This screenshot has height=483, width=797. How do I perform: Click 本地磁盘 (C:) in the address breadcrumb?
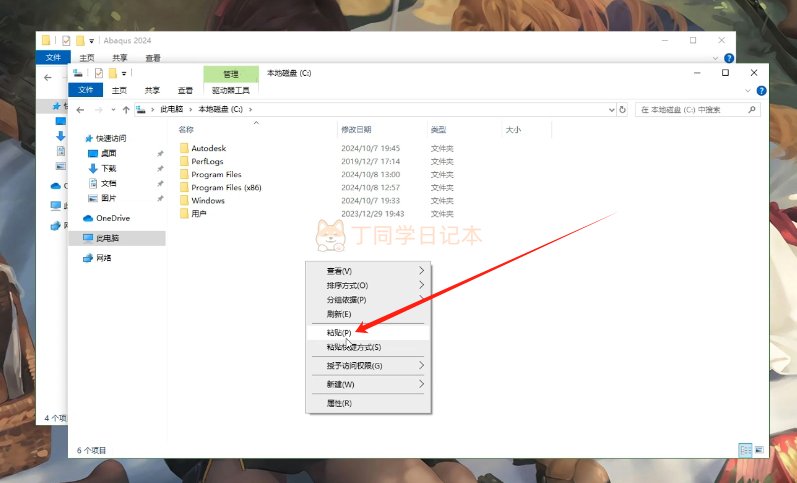(x=221, y=109)
